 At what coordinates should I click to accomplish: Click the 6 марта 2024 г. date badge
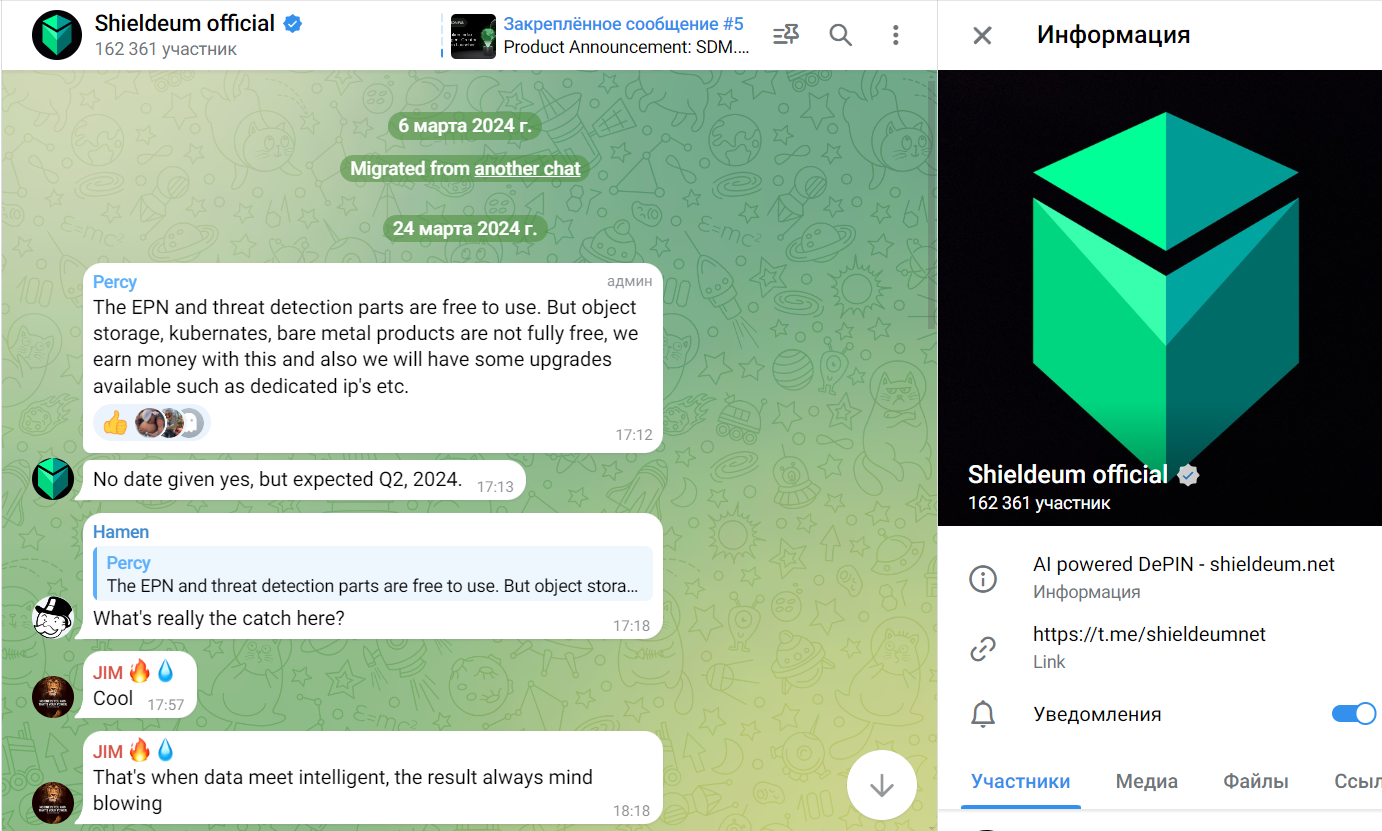tap(465, 126)
